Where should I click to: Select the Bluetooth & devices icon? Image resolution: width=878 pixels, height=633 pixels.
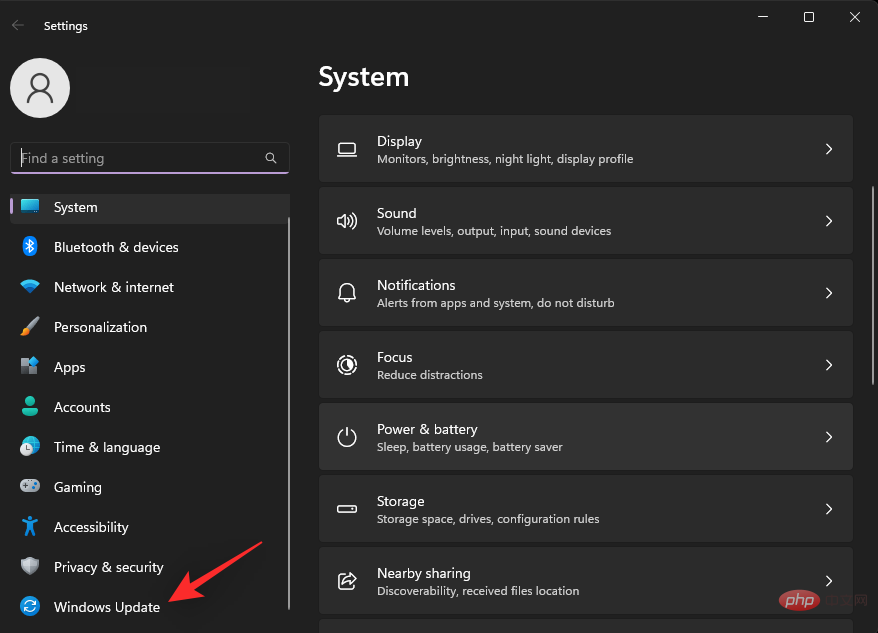click(29, 247)
